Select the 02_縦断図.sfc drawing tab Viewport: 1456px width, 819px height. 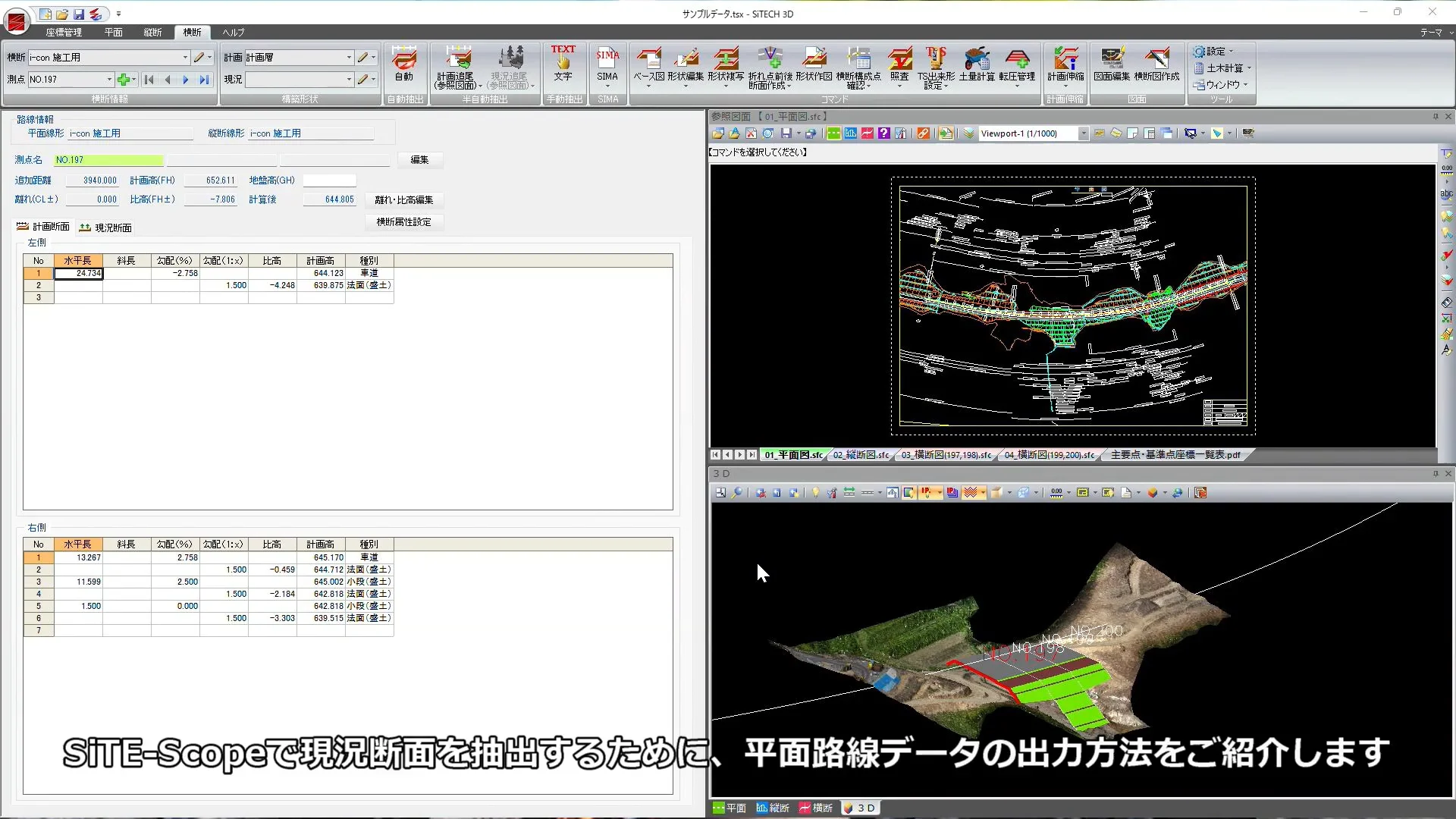click(861, 455)
